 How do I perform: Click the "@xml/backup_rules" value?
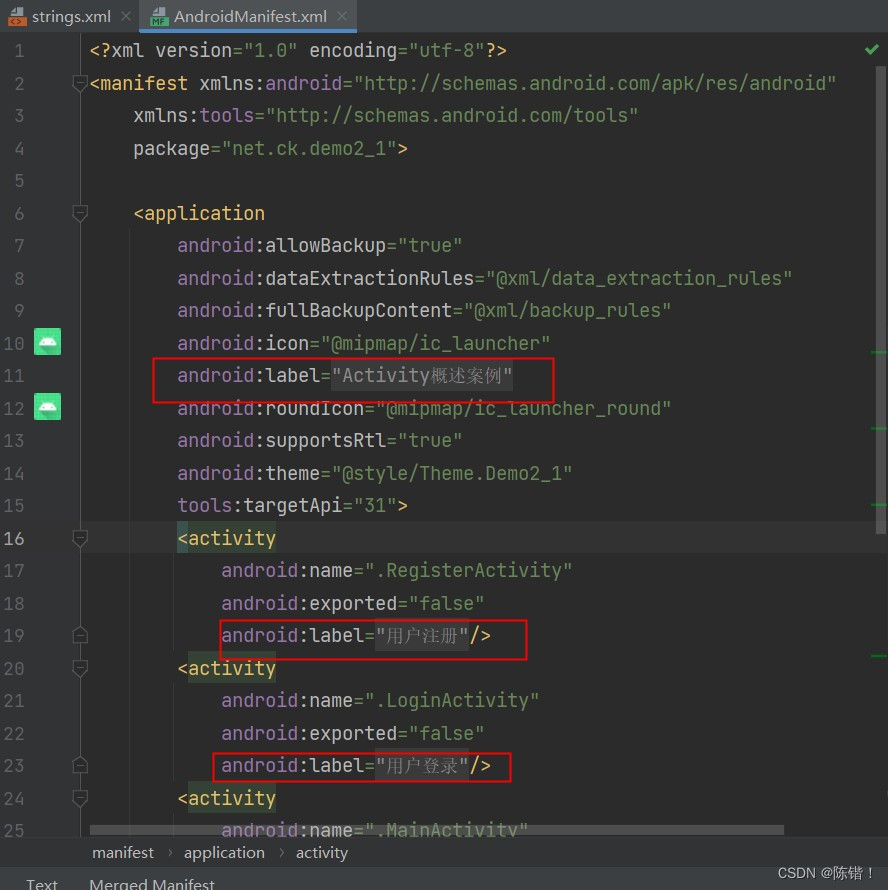click(568, 310)
